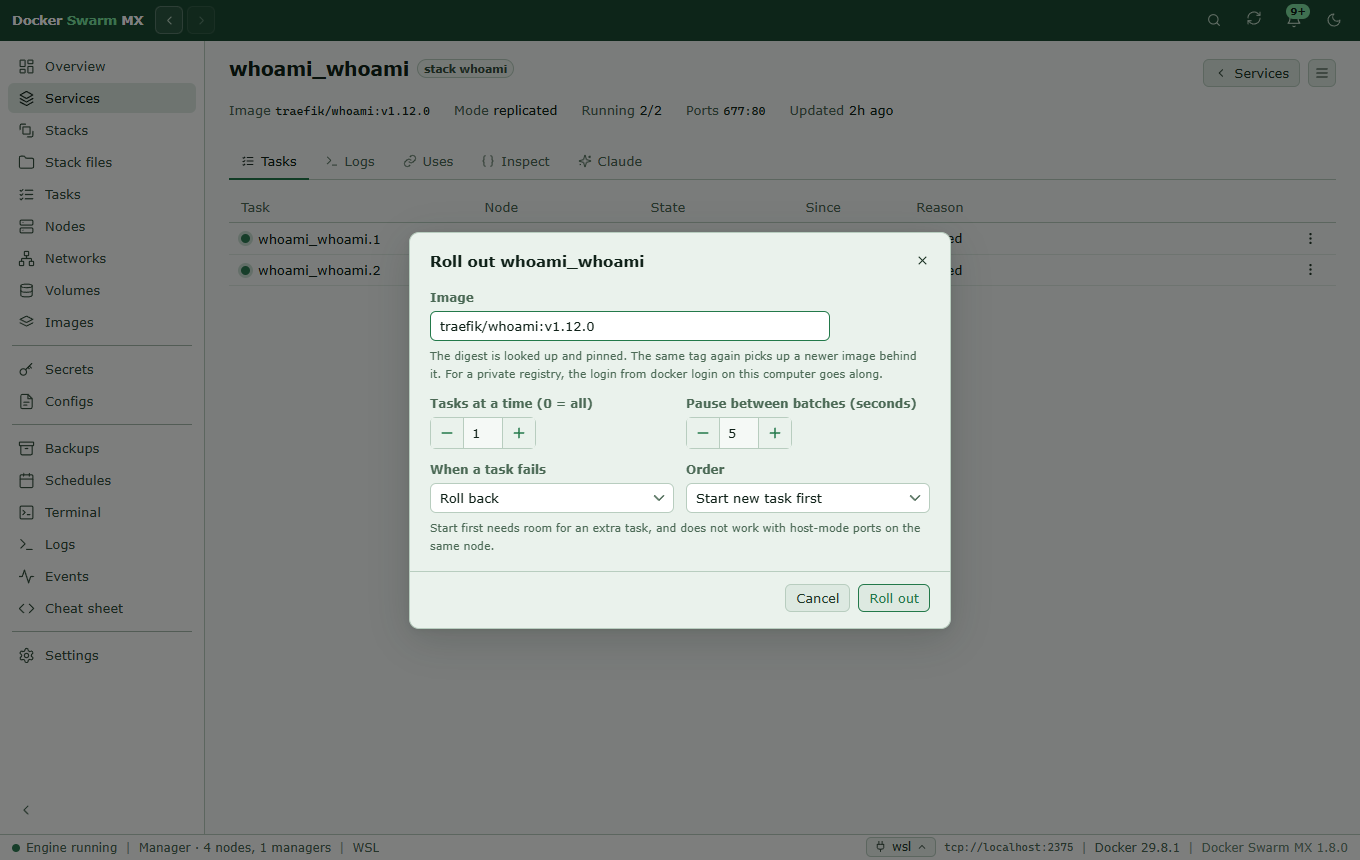Open notifications bell with 9+ badge

pos(1294,20)
